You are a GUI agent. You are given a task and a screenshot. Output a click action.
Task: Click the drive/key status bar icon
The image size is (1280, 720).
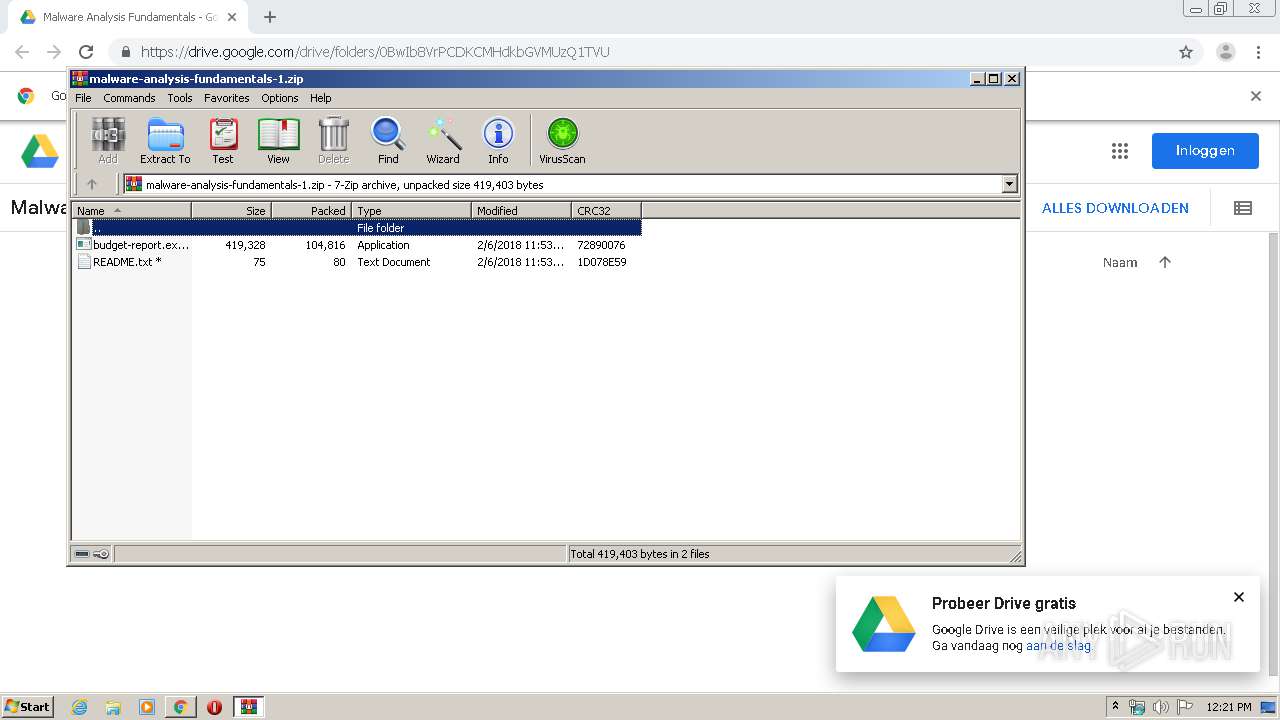click(92, 554)
